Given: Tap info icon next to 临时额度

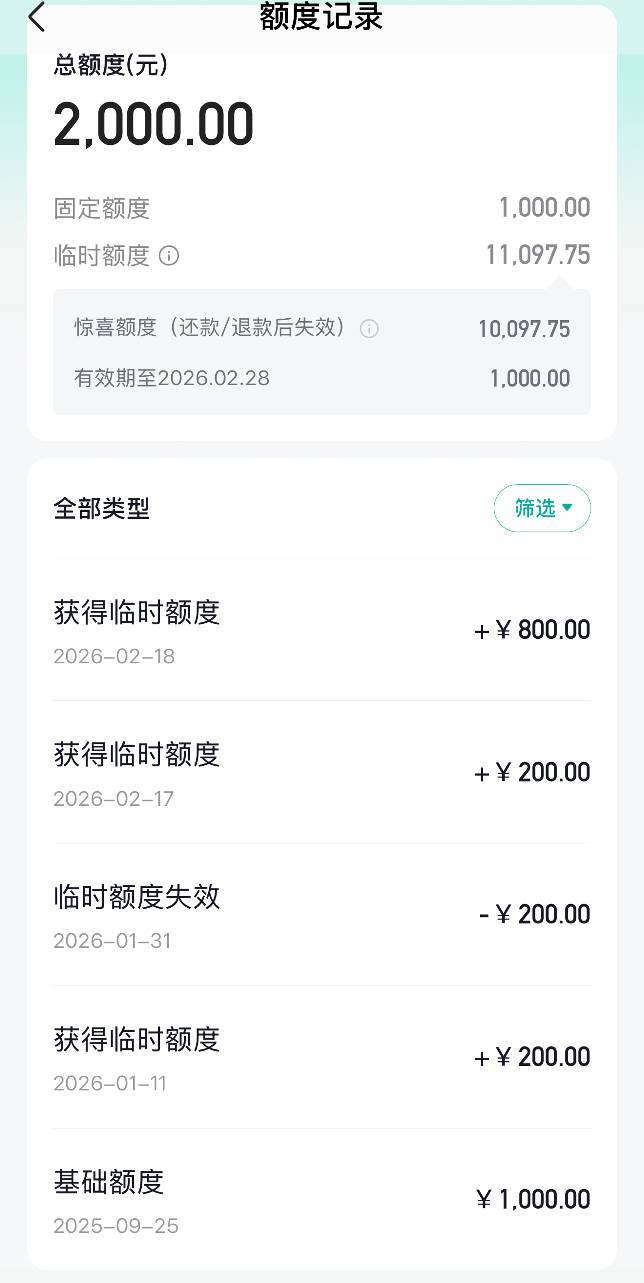Looking at the screenshot, I should tap(169, 256).
